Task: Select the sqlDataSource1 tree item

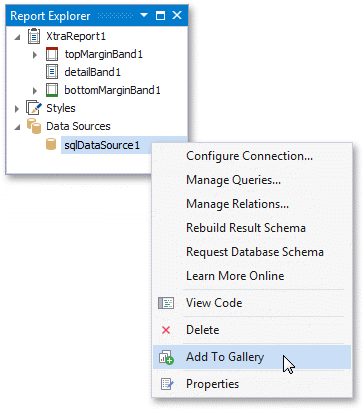Action: coord(102,145)
